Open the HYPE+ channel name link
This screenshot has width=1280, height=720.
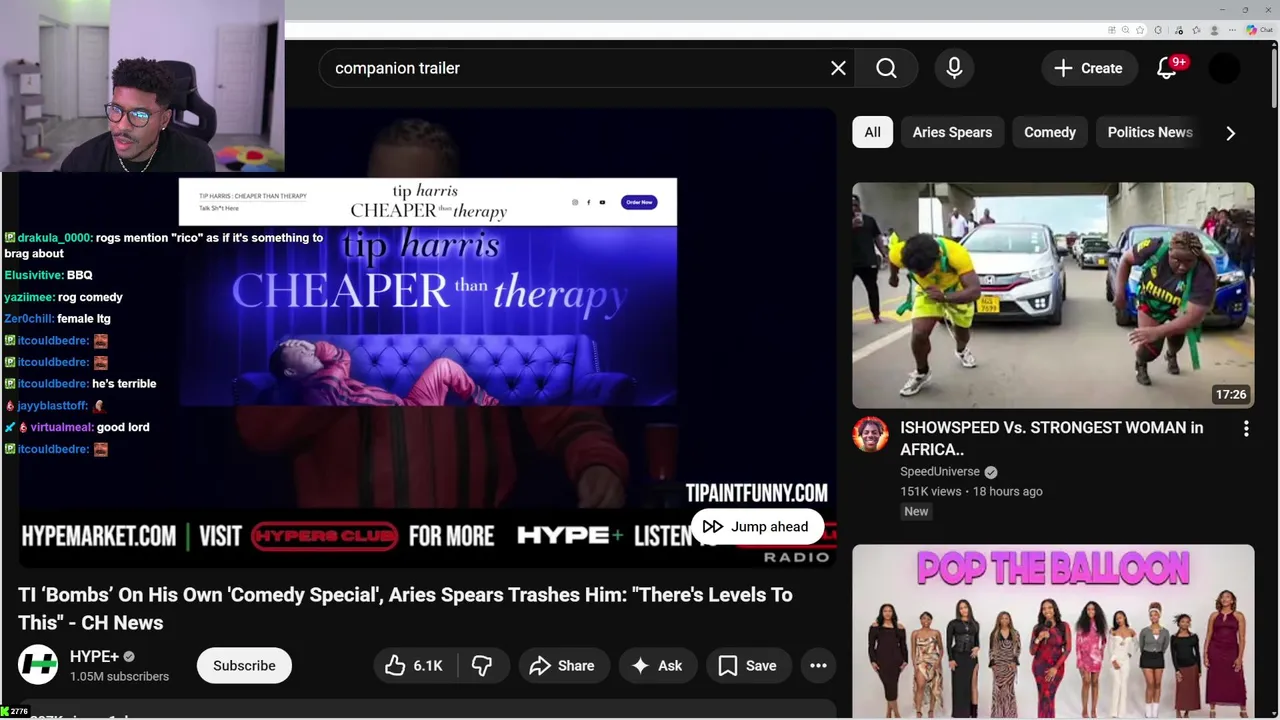click(94, 657)
